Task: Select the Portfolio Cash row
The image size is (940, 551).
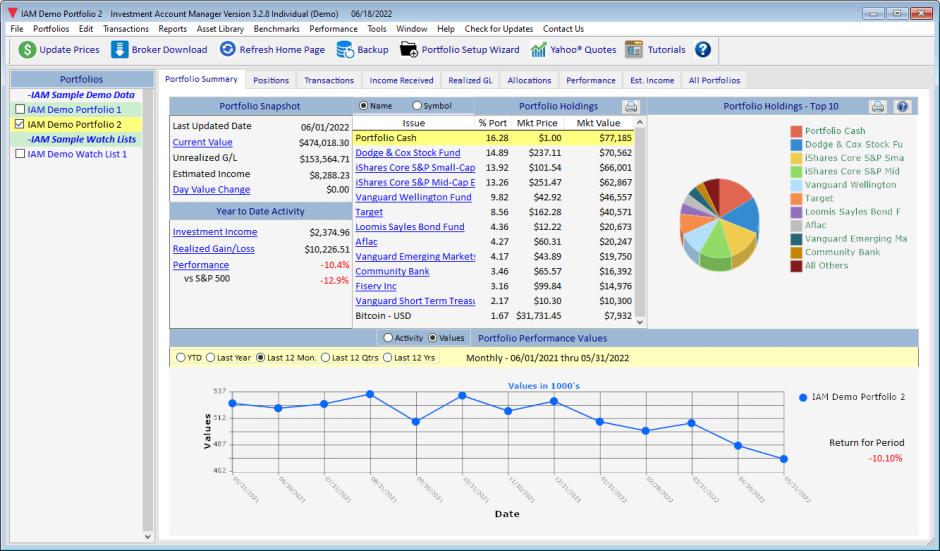Action: tap(493, 138)
